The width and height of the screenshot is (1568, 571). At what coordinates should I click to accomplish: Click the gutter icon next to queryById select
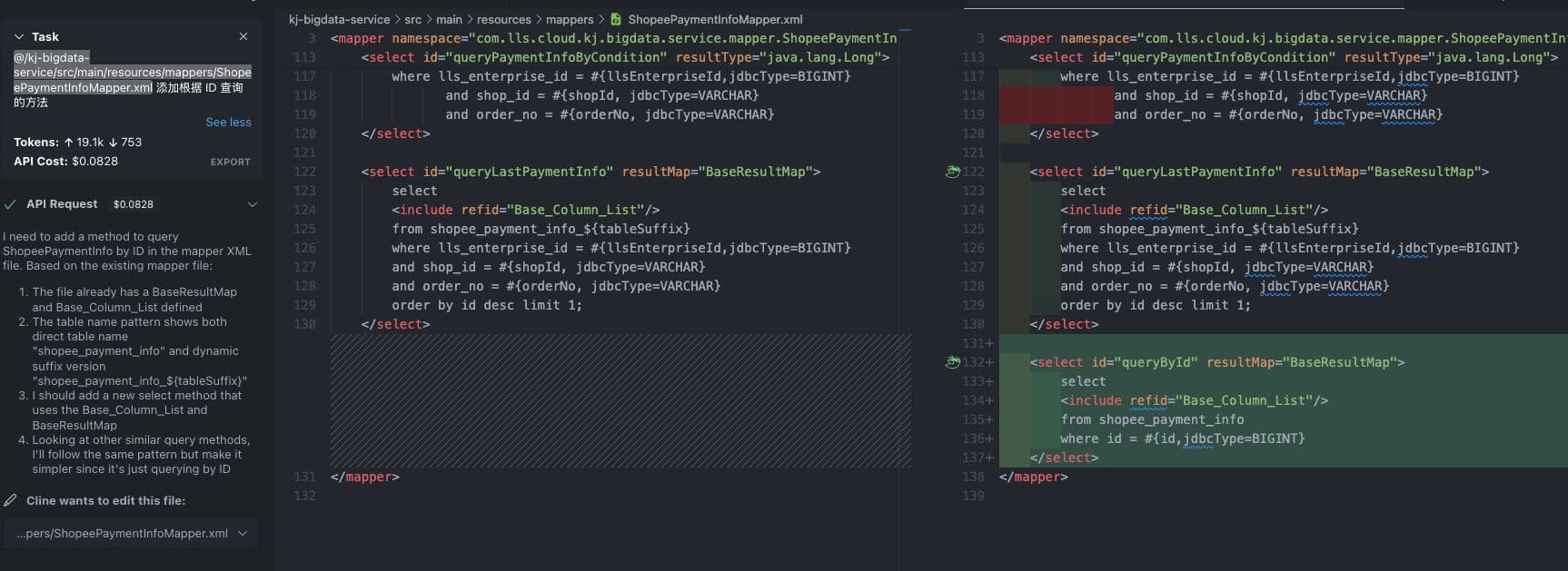(x=952, y=362)
